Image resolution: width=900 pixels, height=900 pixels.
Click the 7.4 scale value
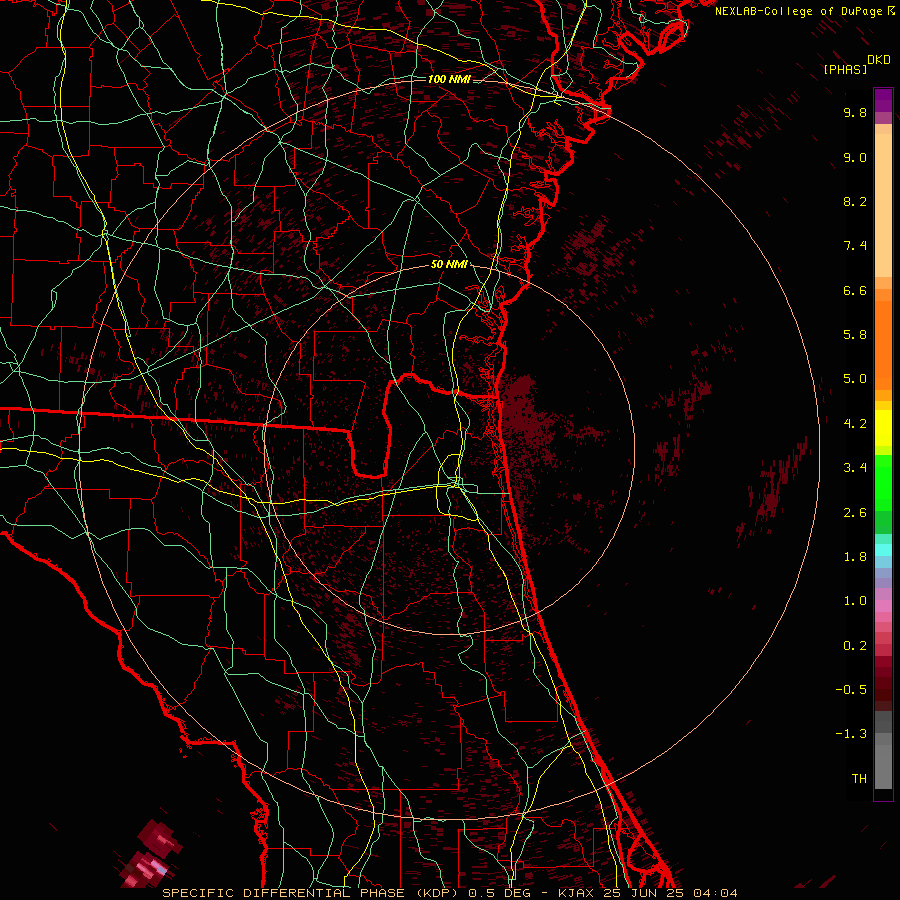tap(855, 246)
